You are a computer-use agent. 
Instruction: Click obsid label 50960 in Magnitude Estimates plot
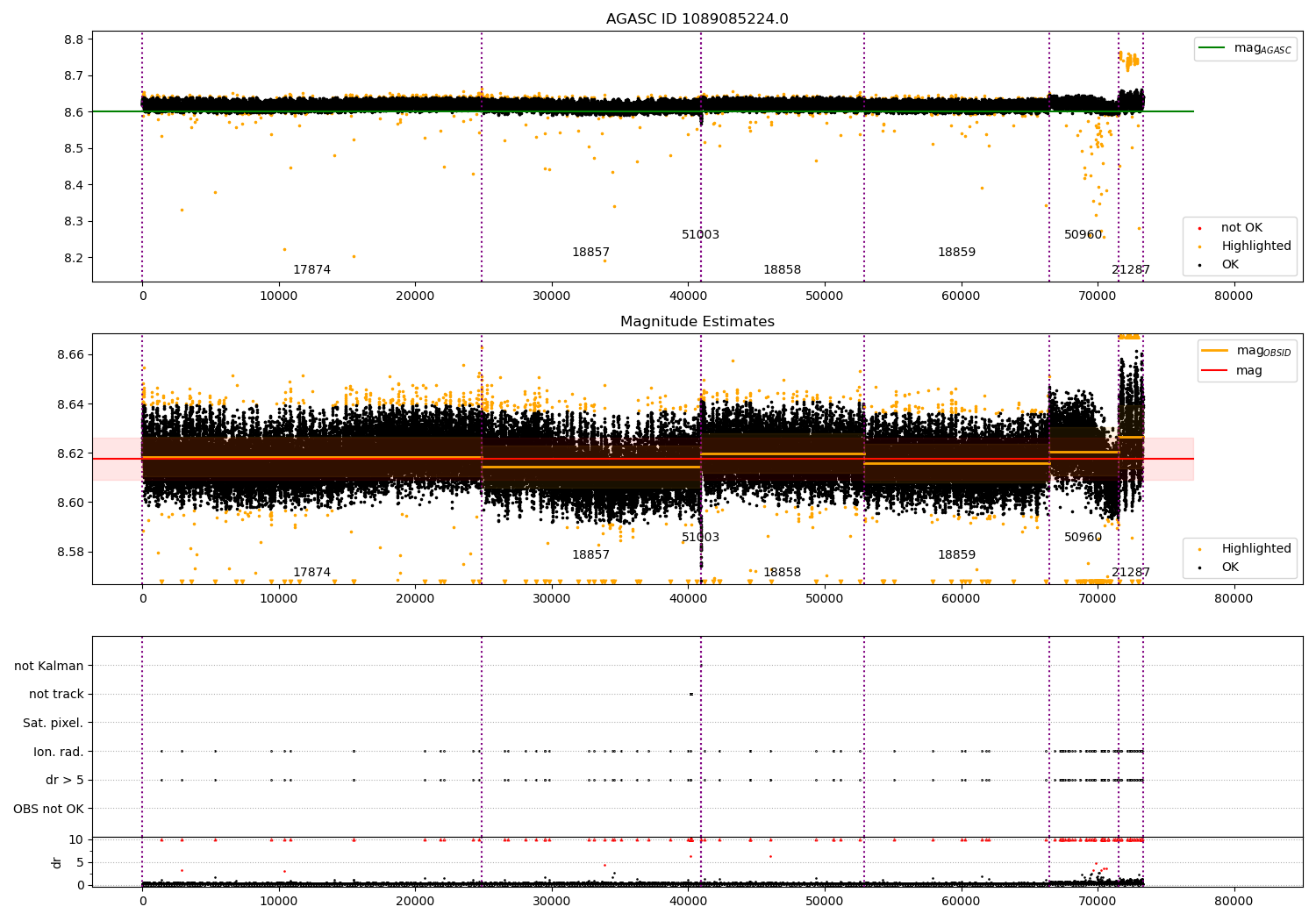coord(1083,538)
